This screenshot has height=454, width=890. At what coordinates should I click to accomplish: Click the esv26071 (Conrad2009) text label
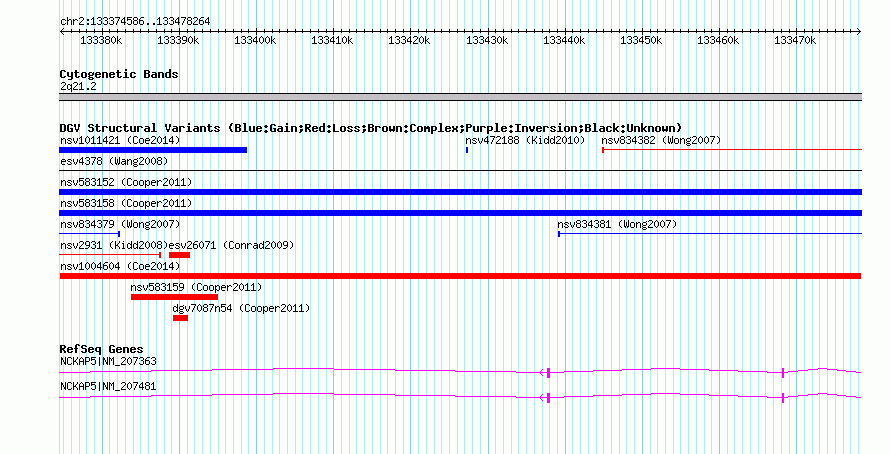tap(232, 245)
